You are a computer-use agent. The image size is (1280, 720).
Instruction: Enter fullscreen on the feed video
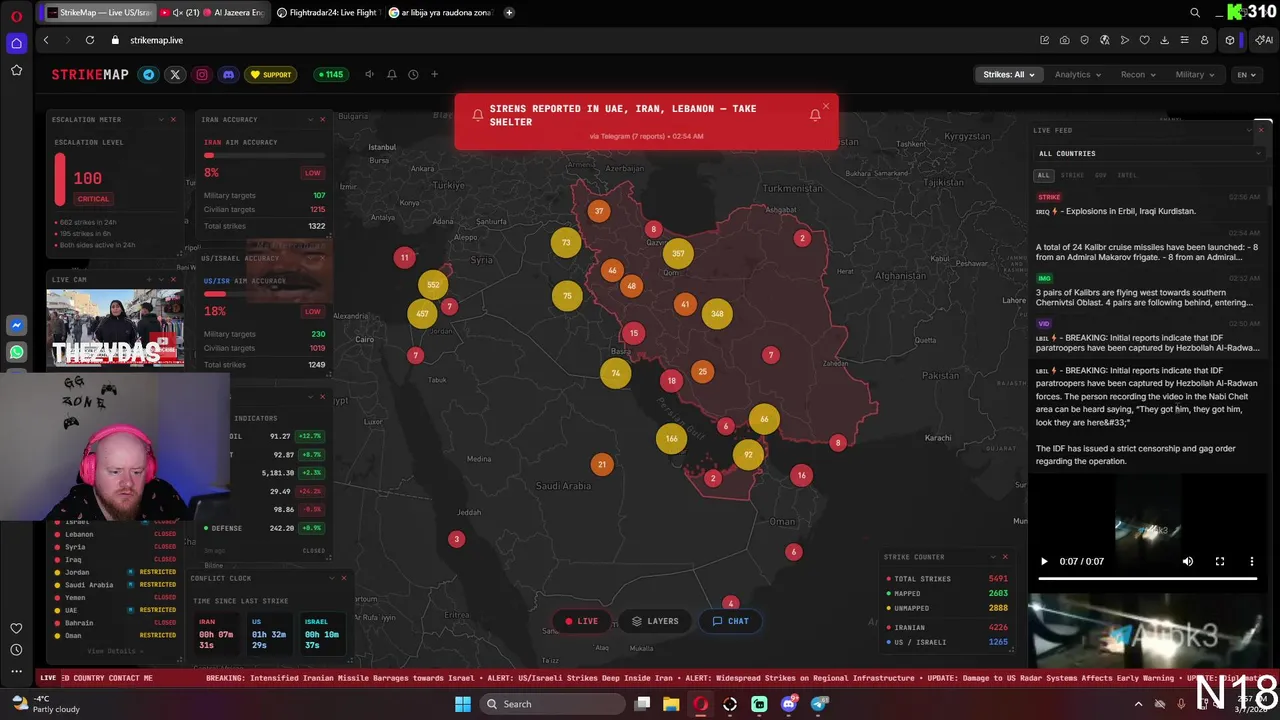click(1220, 561)
